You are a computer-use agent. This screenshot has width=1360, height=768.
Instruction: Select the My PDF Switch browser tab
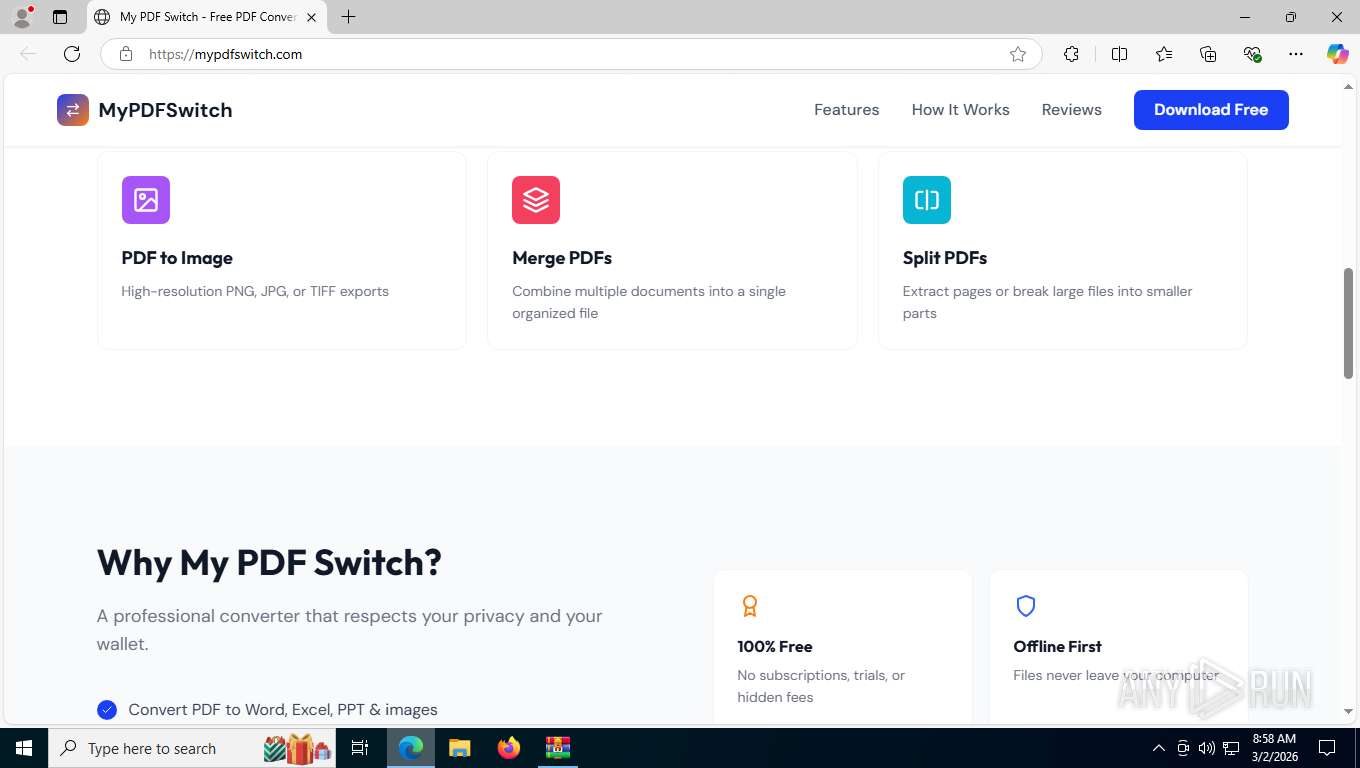(207, 17)
